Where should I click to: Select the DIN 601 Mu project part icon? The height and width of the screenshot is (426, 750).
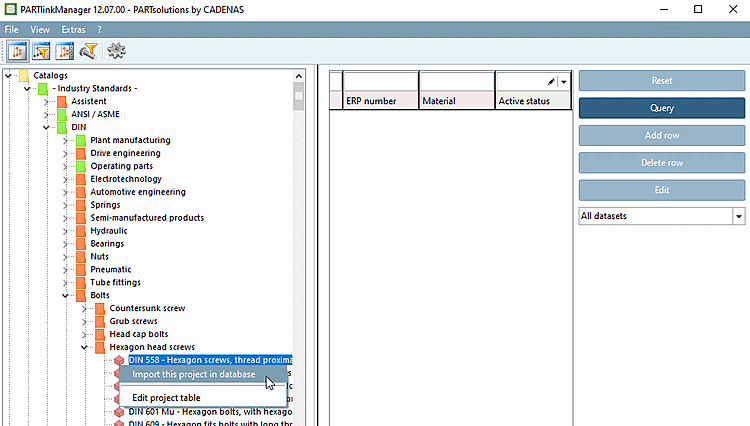(x=119, y=412)
